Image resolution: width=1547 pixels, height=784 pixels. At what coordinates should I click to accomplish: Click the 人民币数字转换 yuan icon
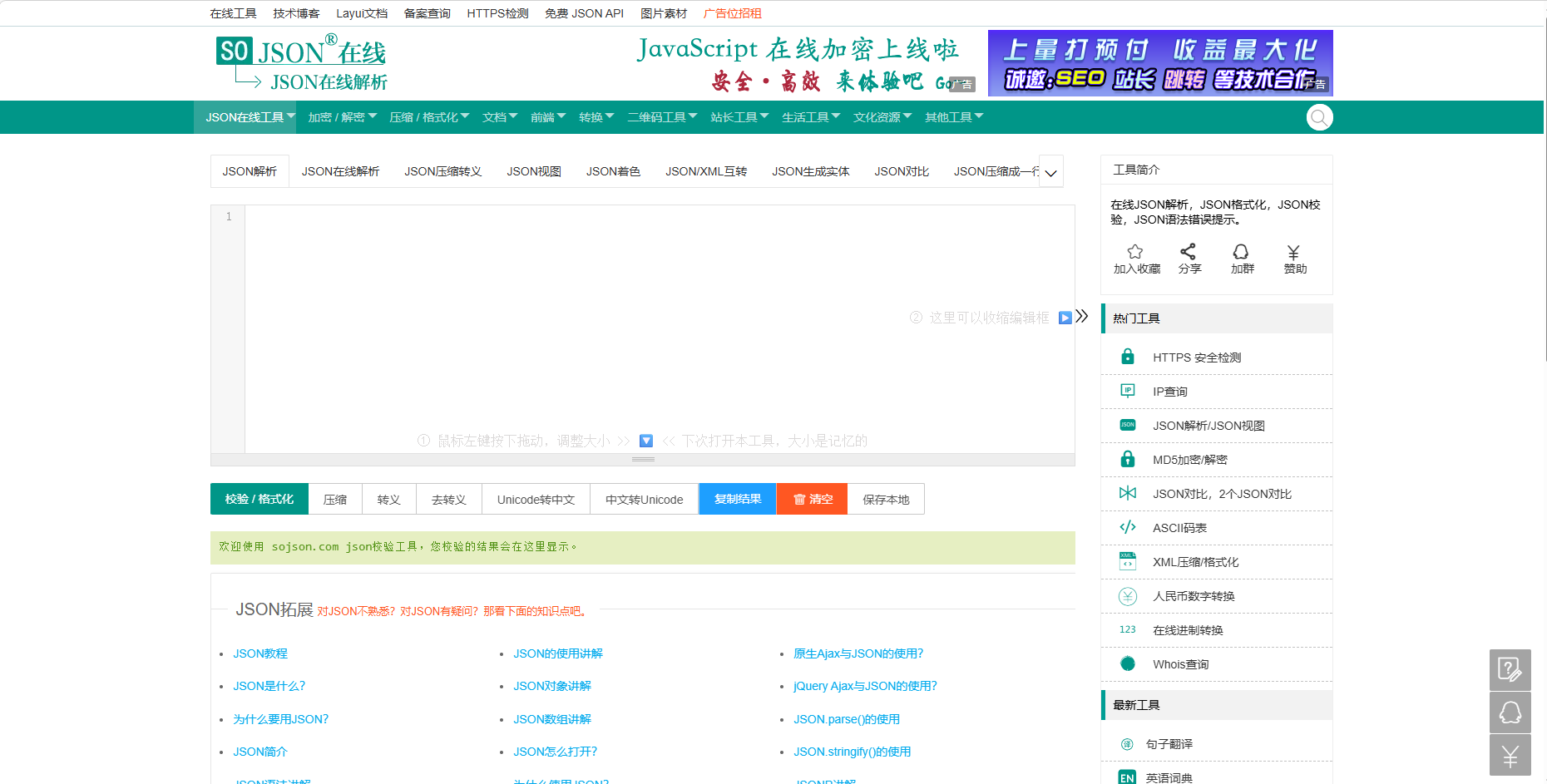1127,595
